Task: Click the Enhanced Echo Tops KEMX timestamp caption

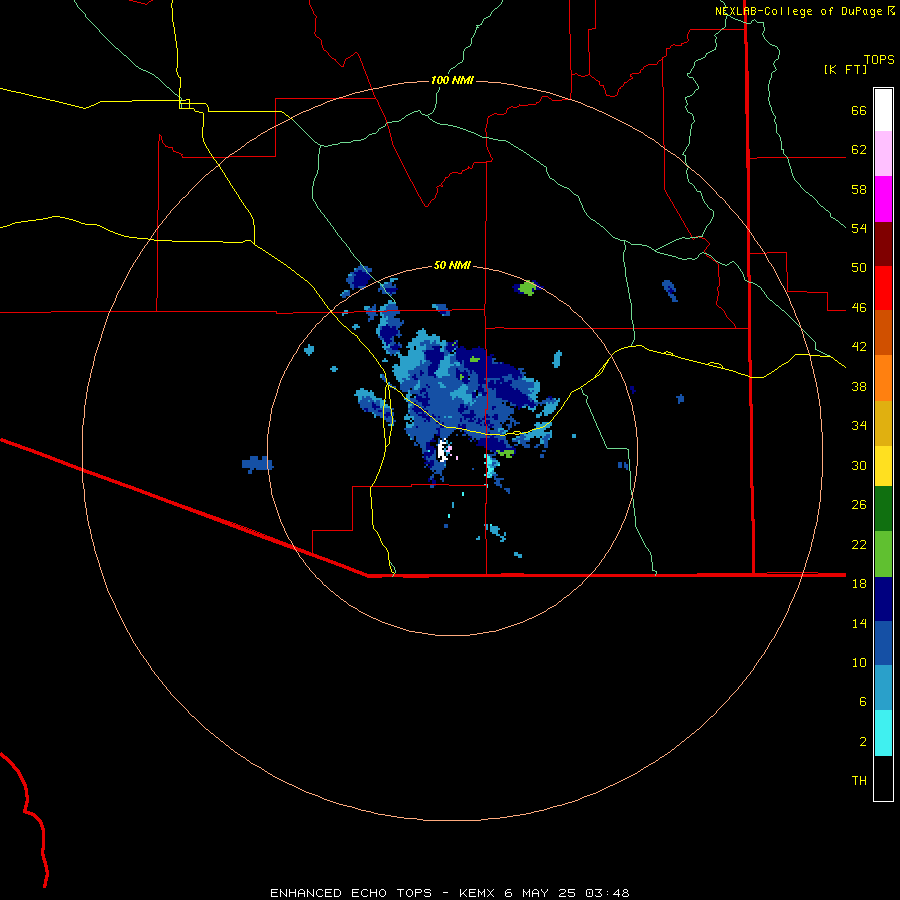Action: [x=450, y=893]
